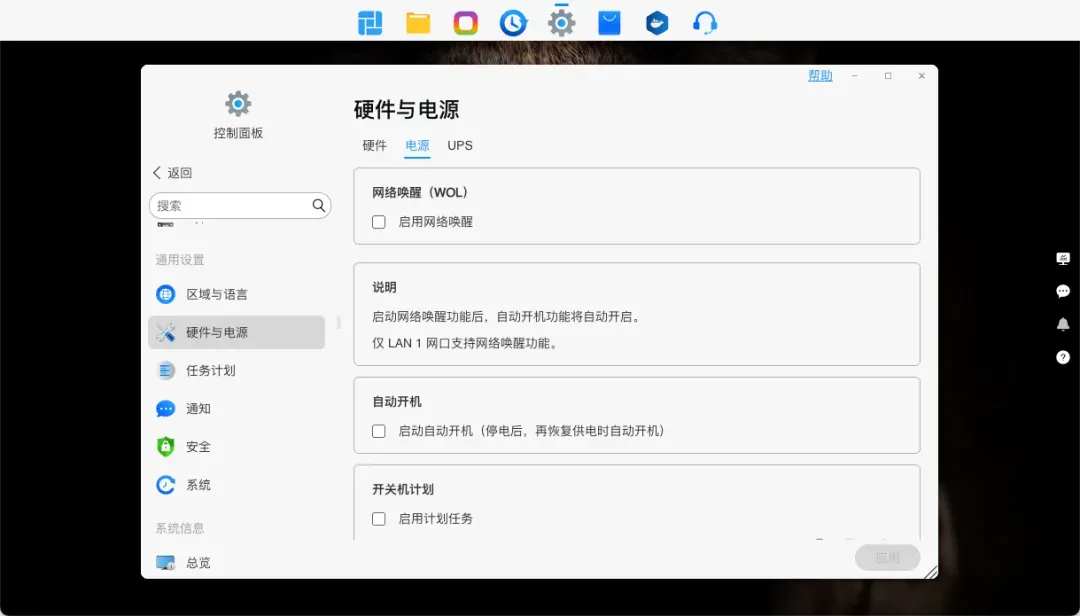Screen dimensions: 1080x616
Task: Open the 帮助 help link
Action: pyautogui.click(x=820, y=76)
